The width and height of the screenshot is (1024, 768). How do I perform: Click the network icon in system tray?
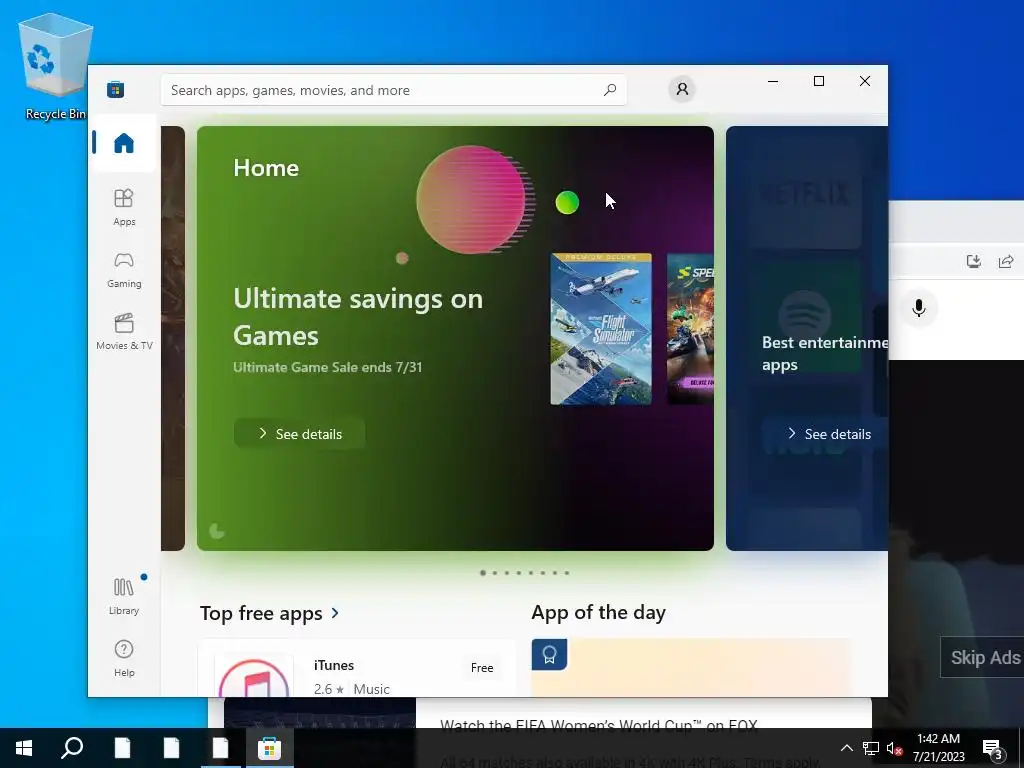click(x=871, y=748)
